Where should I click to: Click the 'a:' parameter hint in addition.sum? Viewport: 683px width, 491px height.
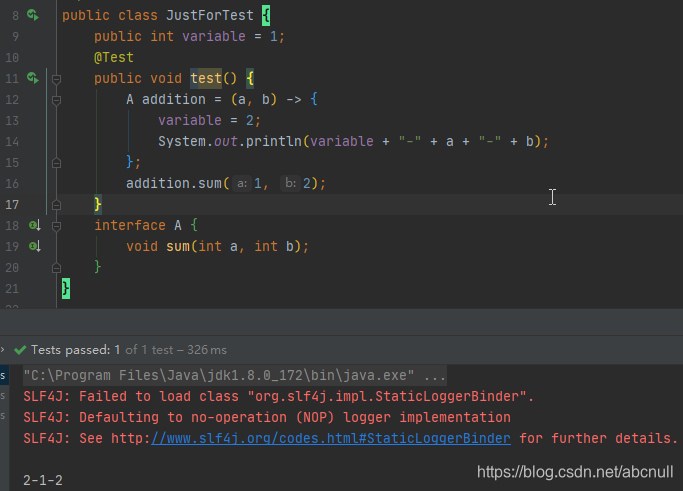pyautogui.click(x=242, y=183)
